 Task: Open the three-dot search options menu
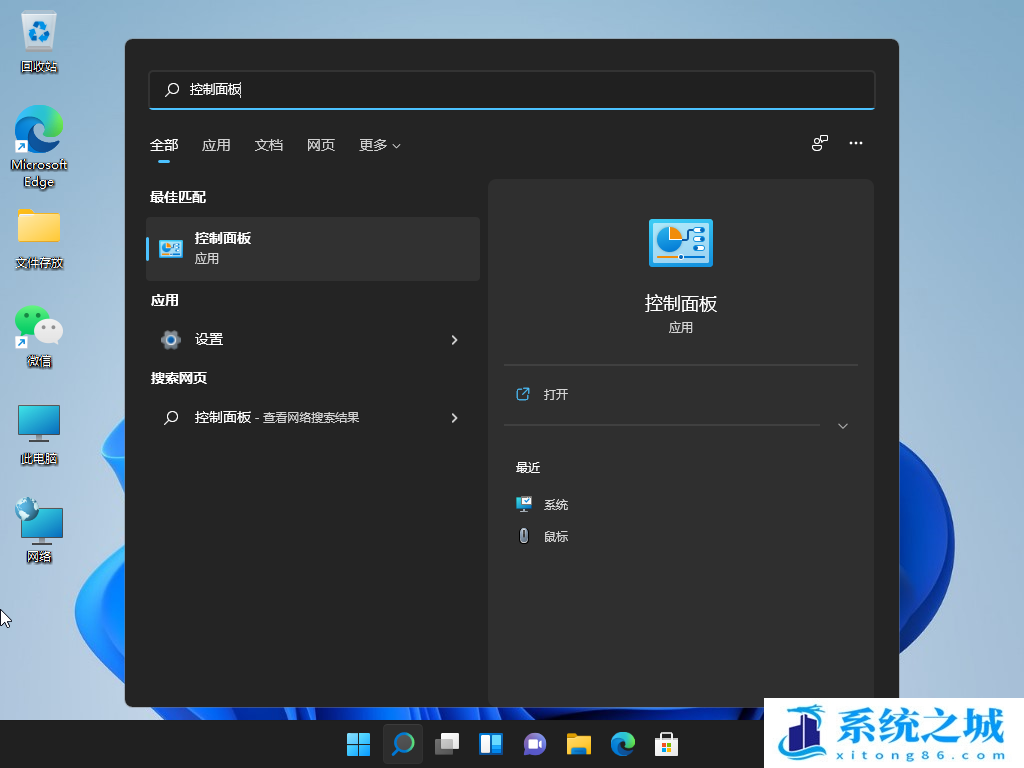[856, 143]
